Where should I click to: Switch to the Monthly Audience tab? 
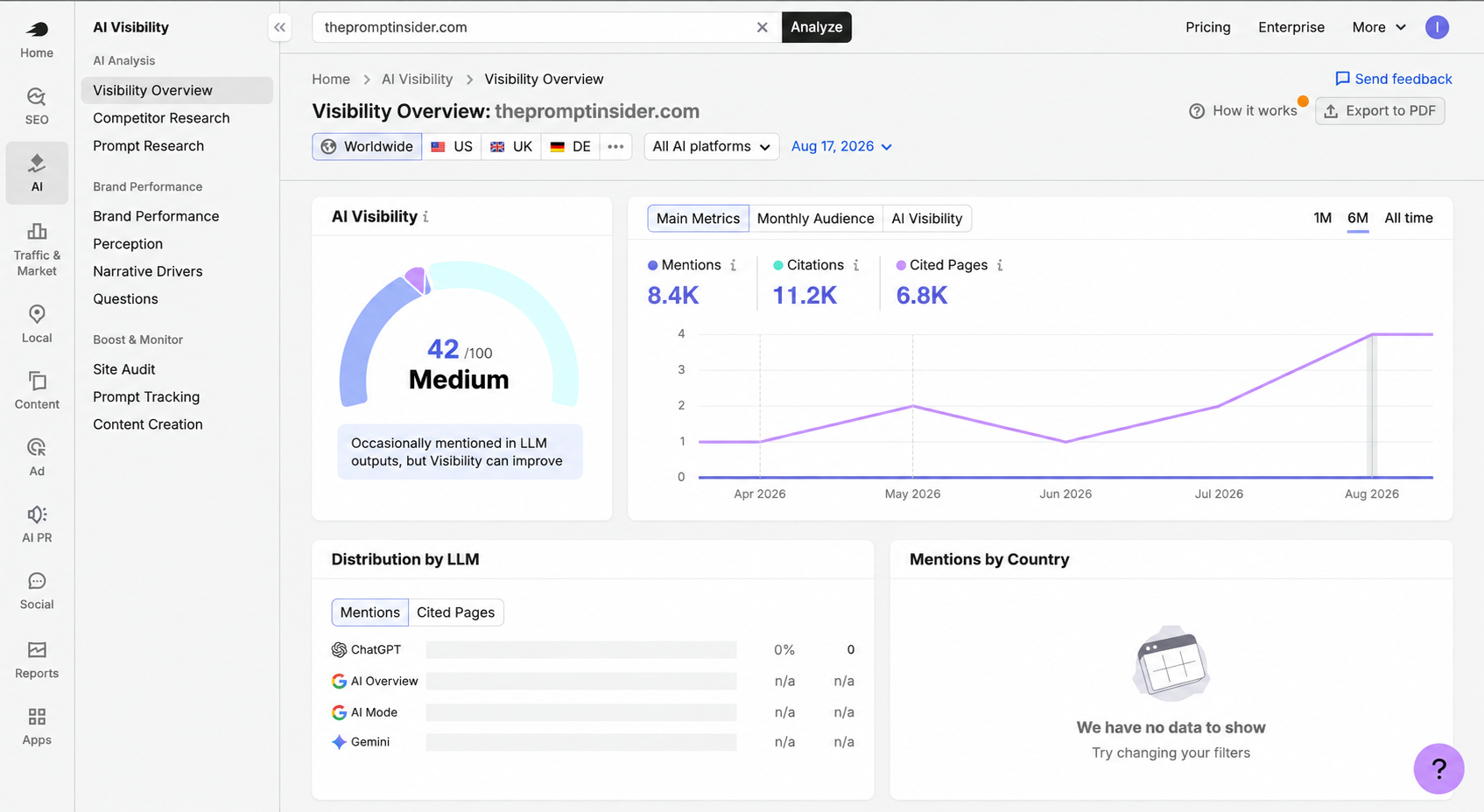pos(815,218)
